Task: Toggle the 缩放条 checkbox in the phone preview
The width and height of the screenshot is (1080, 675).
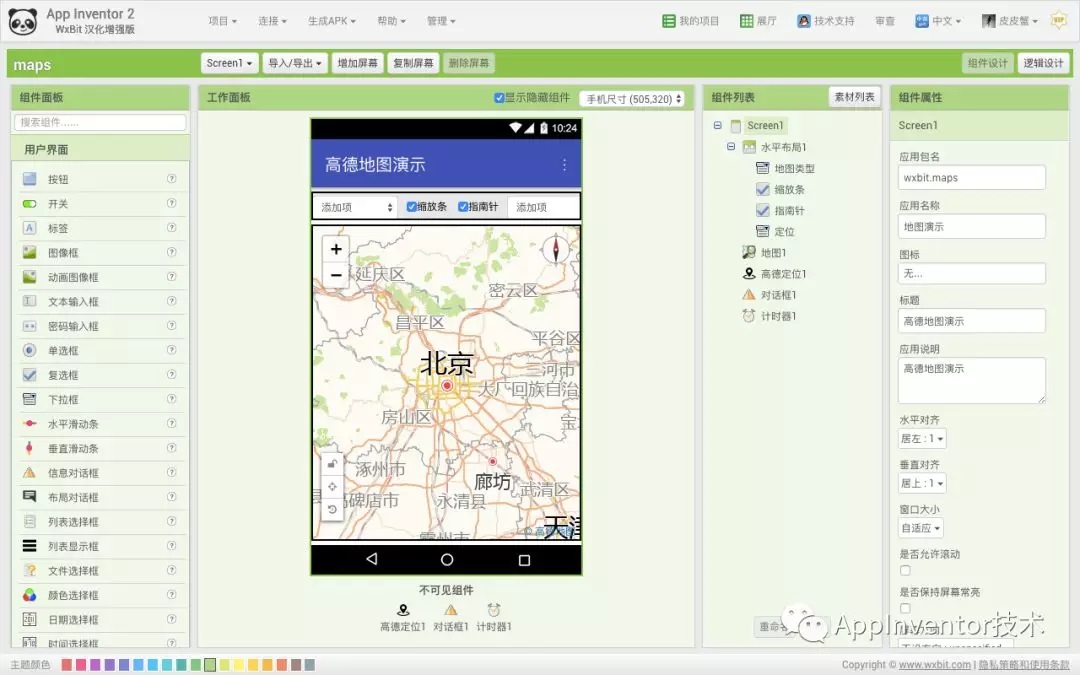Action: 411,207
